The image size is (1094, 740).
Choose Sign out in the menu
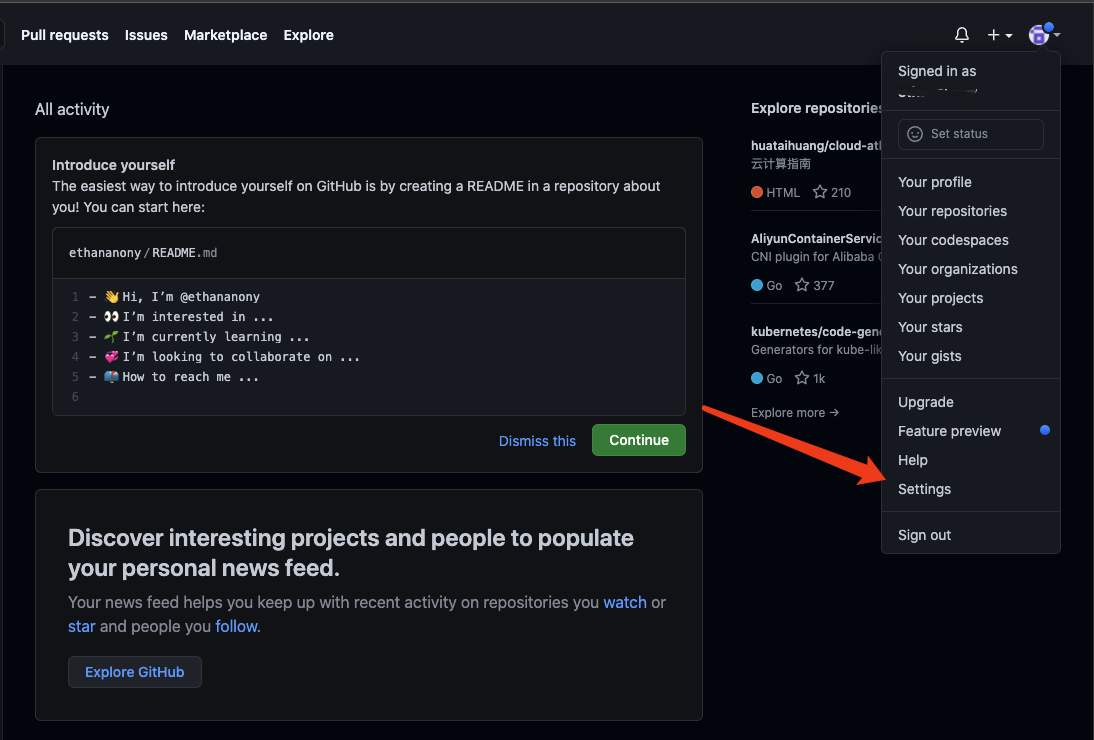pos(924,535)
